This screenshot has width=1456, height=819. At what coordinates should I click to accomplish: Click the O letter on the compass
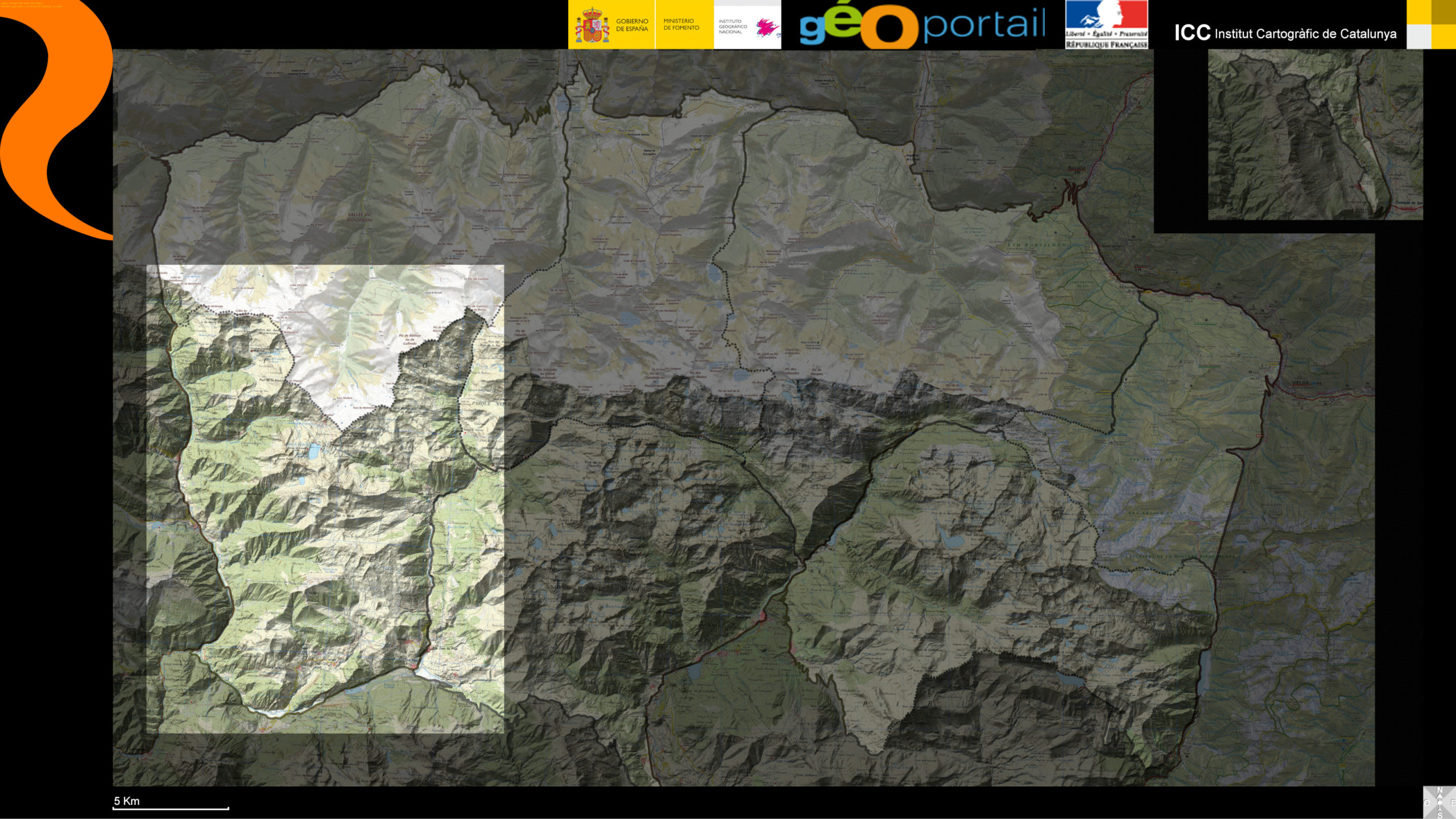coord(1426,803)
